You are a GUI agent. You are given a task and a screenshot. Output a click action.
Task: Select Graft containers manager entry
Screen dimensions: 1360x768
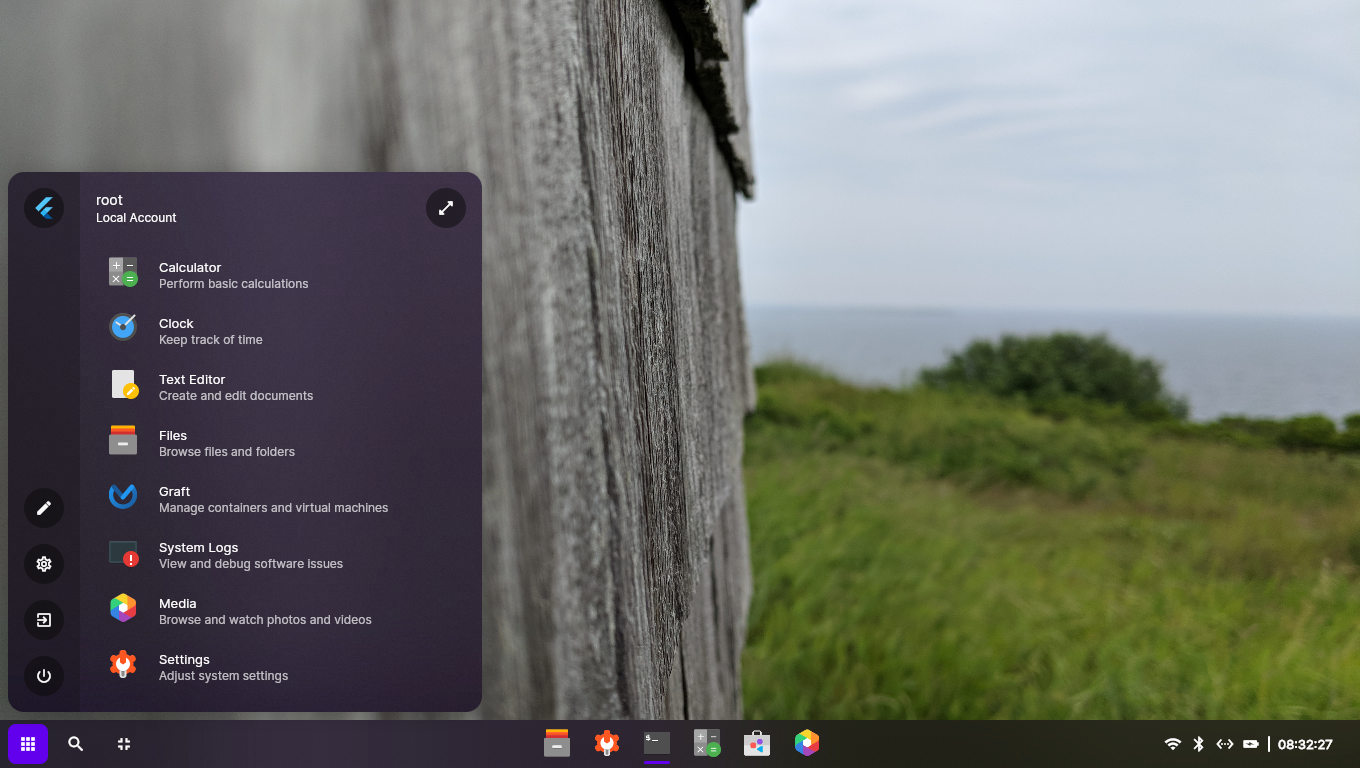click(175, 499)
